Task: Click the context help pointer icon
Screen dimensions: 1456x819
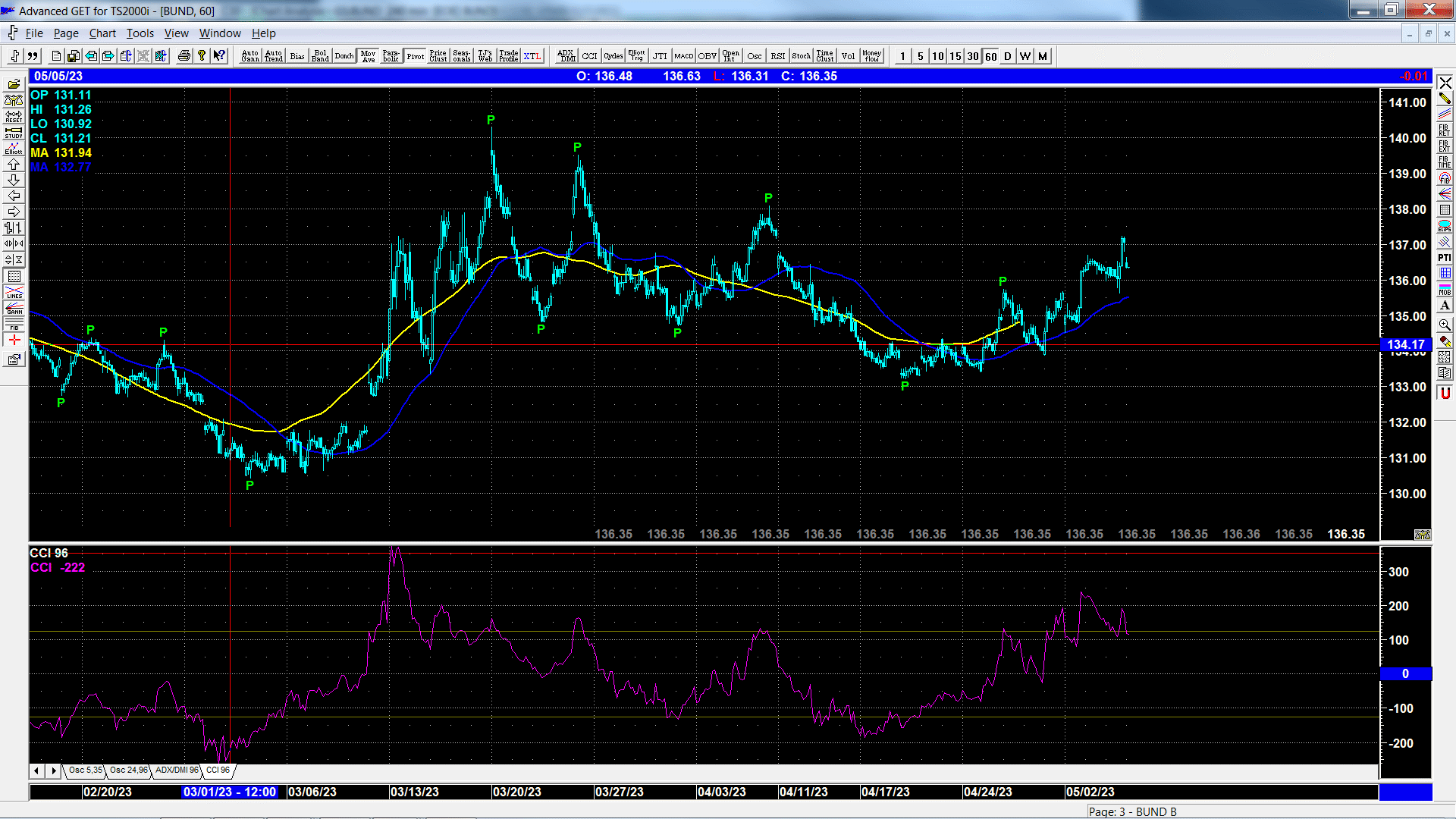Action: 219,56
